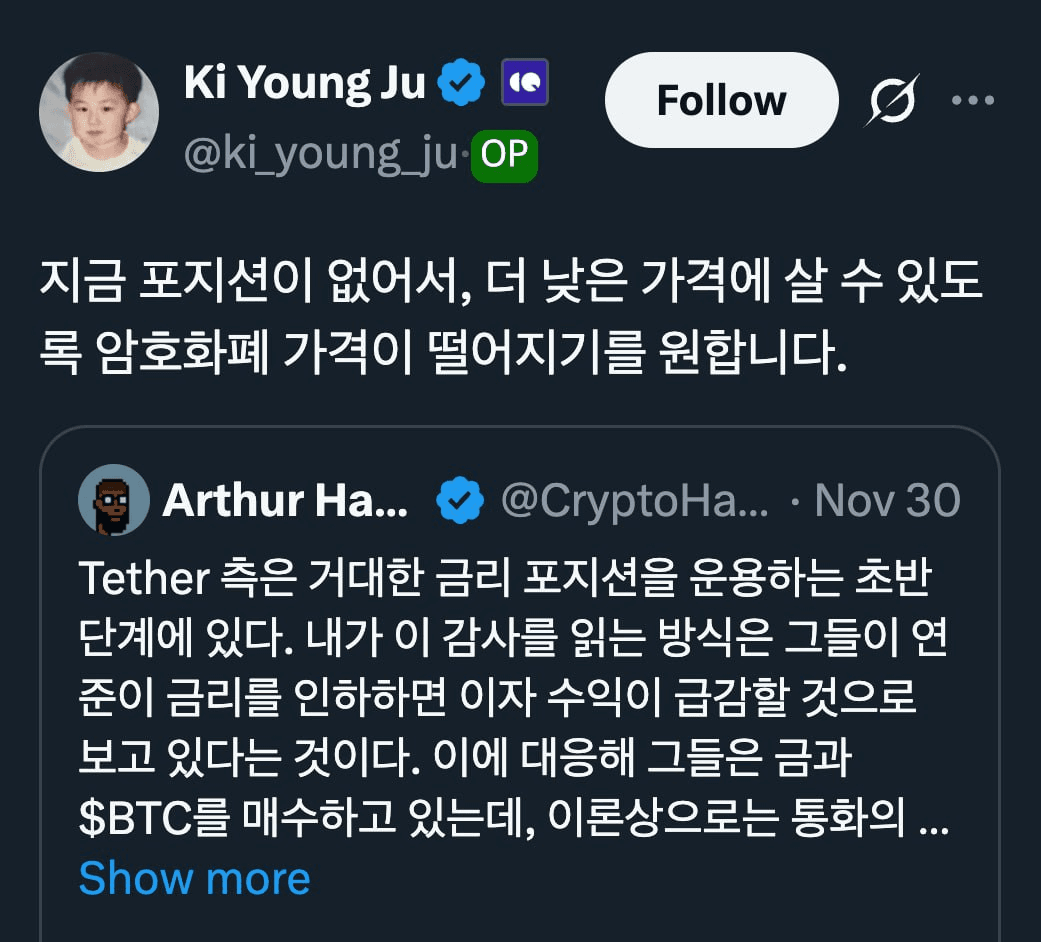Click the Grok slashed-circle icon
Viewport: 1041px width, 942px height.
[892, 101]
